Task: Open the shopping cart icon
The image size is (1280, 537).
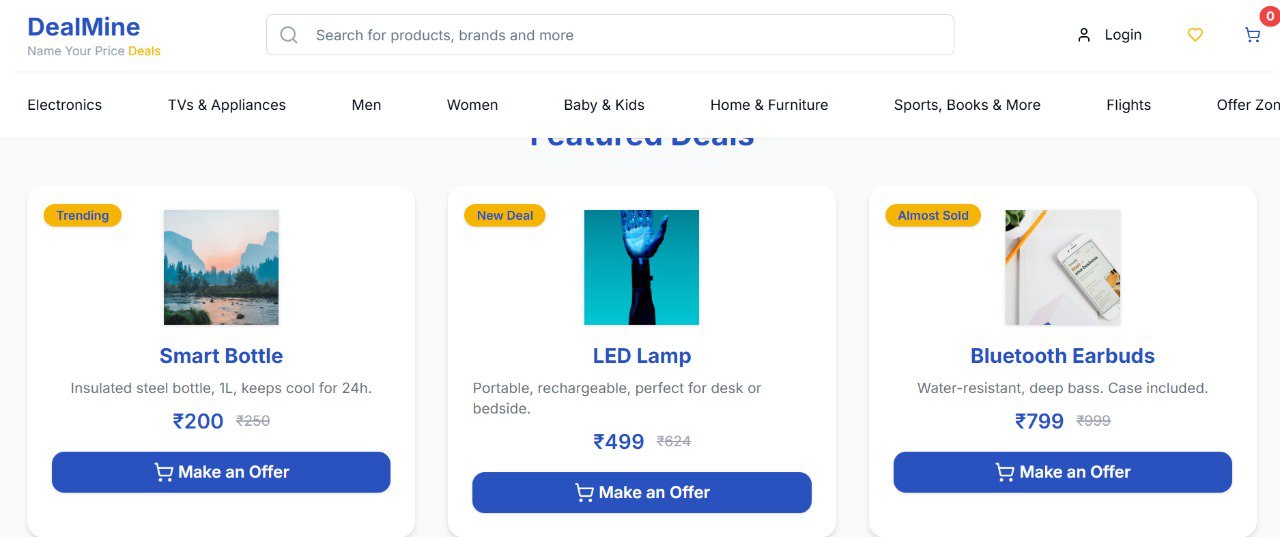Action: click(x=1252, y=35)
